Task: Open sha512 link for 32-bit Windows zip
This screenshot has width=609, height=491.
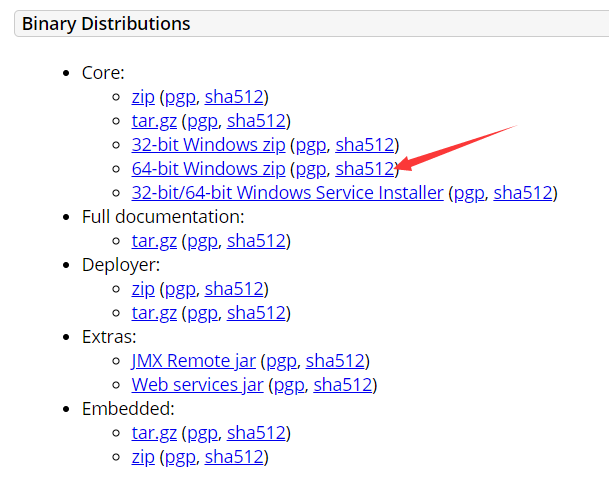Action: click(365, 145)
